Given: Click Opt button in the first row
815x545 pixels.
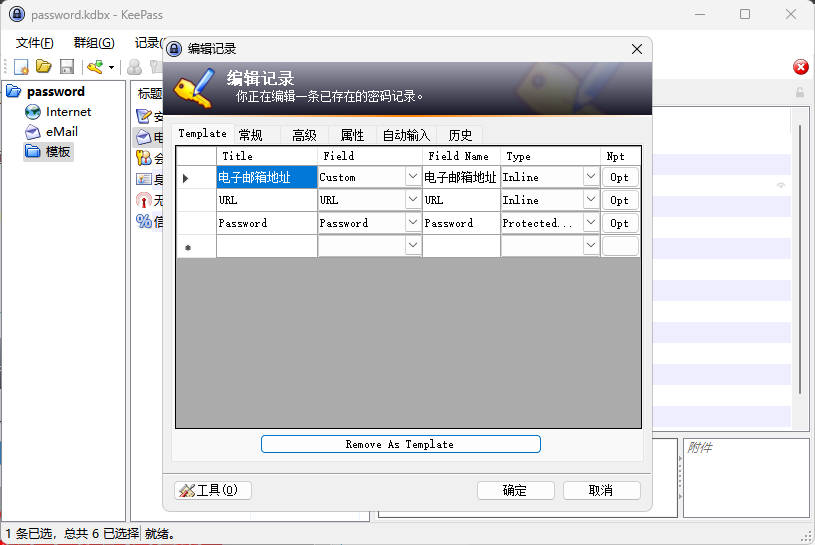Looking at the screenshot, I should 620,177.
